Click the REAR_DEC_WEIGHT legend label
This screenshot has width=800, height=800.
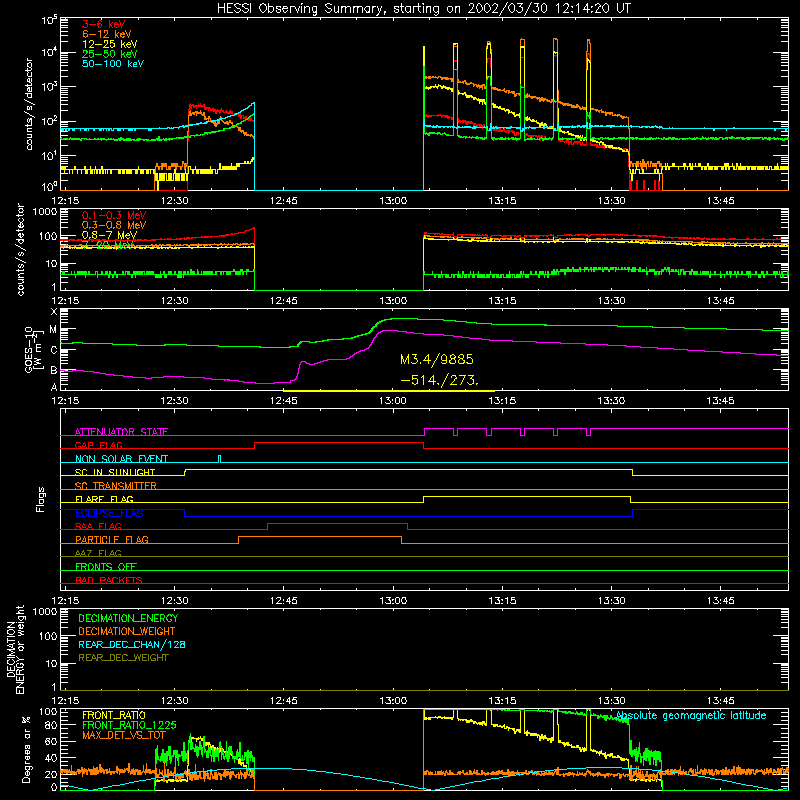click(123, 658)
